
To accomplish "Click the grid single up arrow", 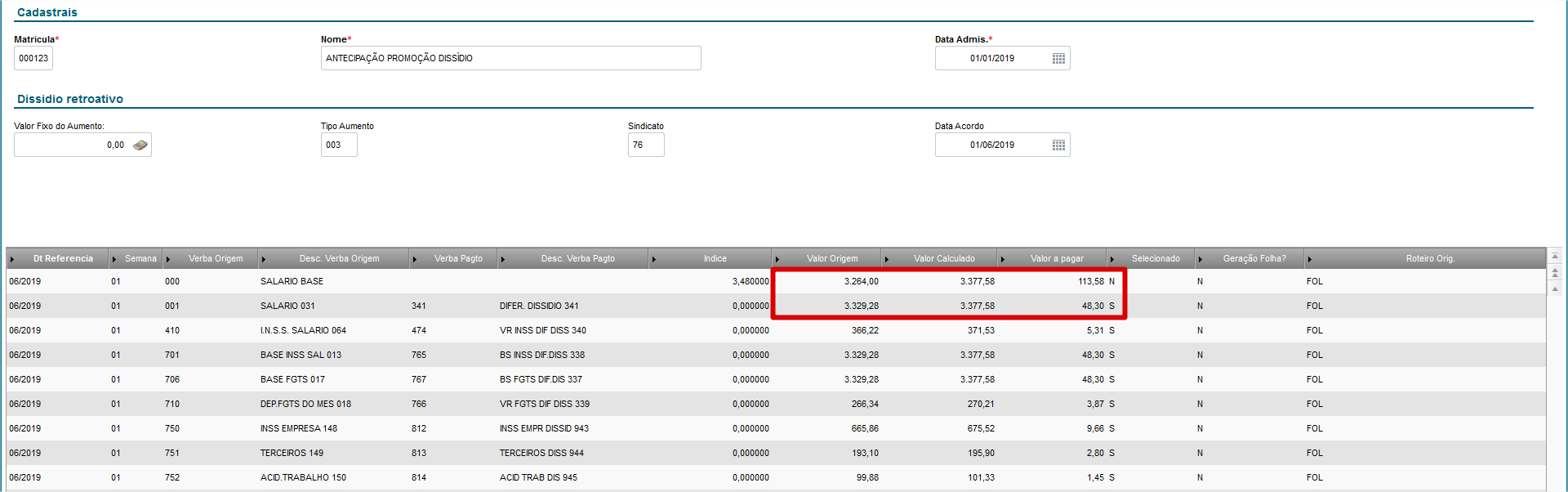I will 1555,288.
